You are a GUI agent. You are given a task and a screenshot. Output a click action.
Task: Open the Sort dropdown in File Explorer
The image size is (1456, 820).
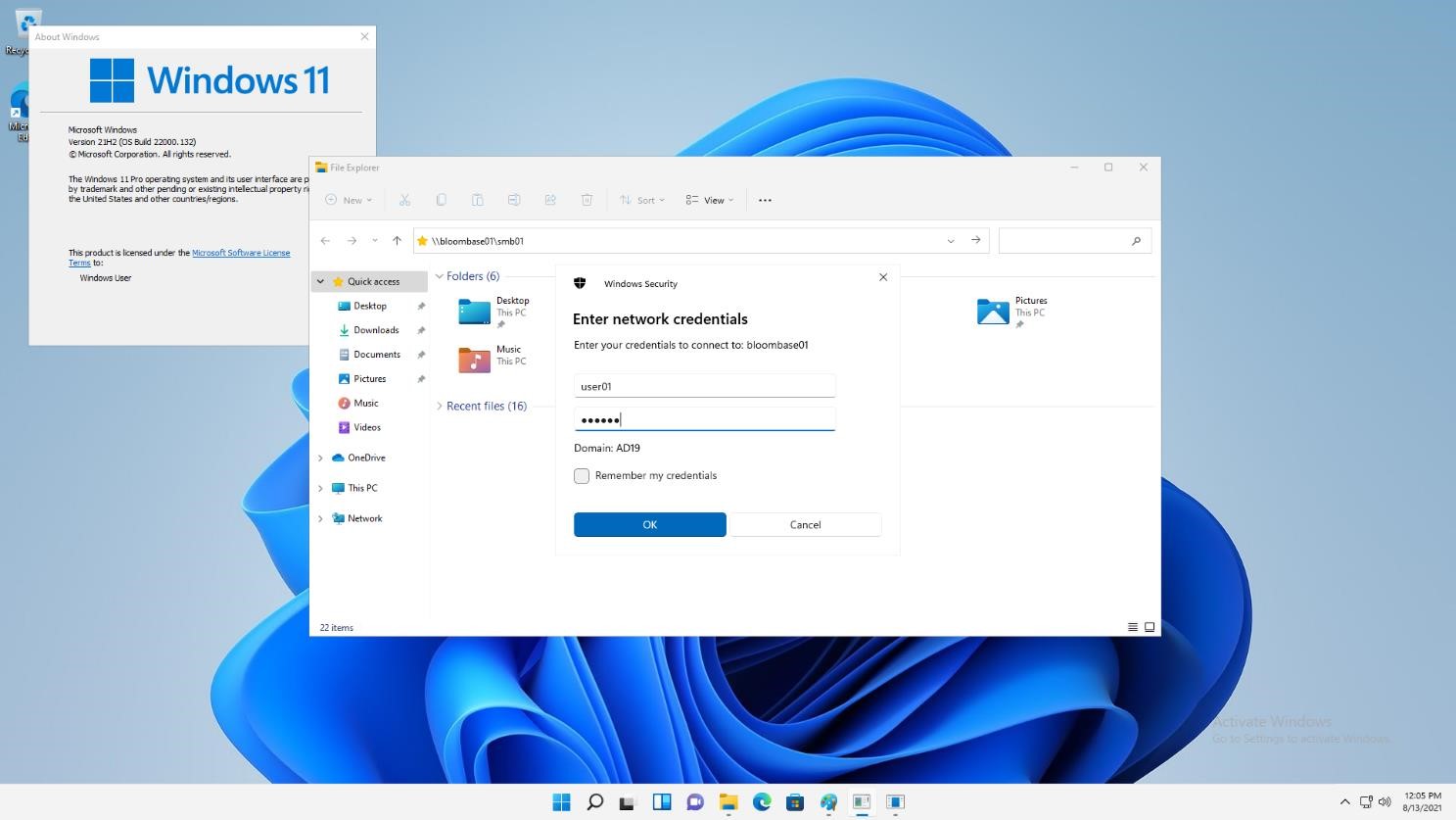coord(642,200)
